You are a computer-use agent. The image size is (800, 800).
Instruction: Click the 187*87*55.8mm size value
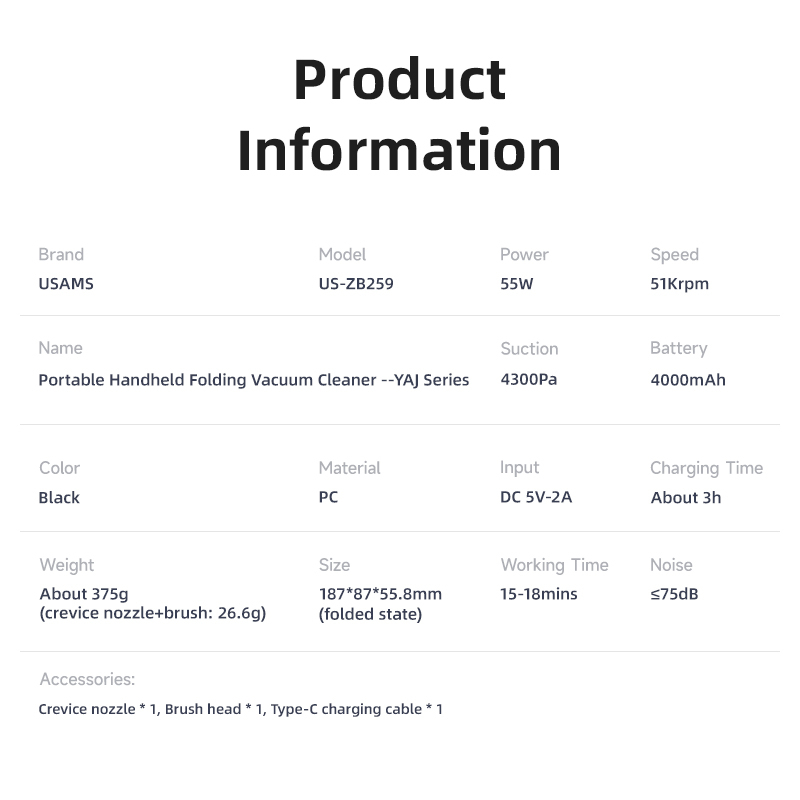(x=380, y=594)
